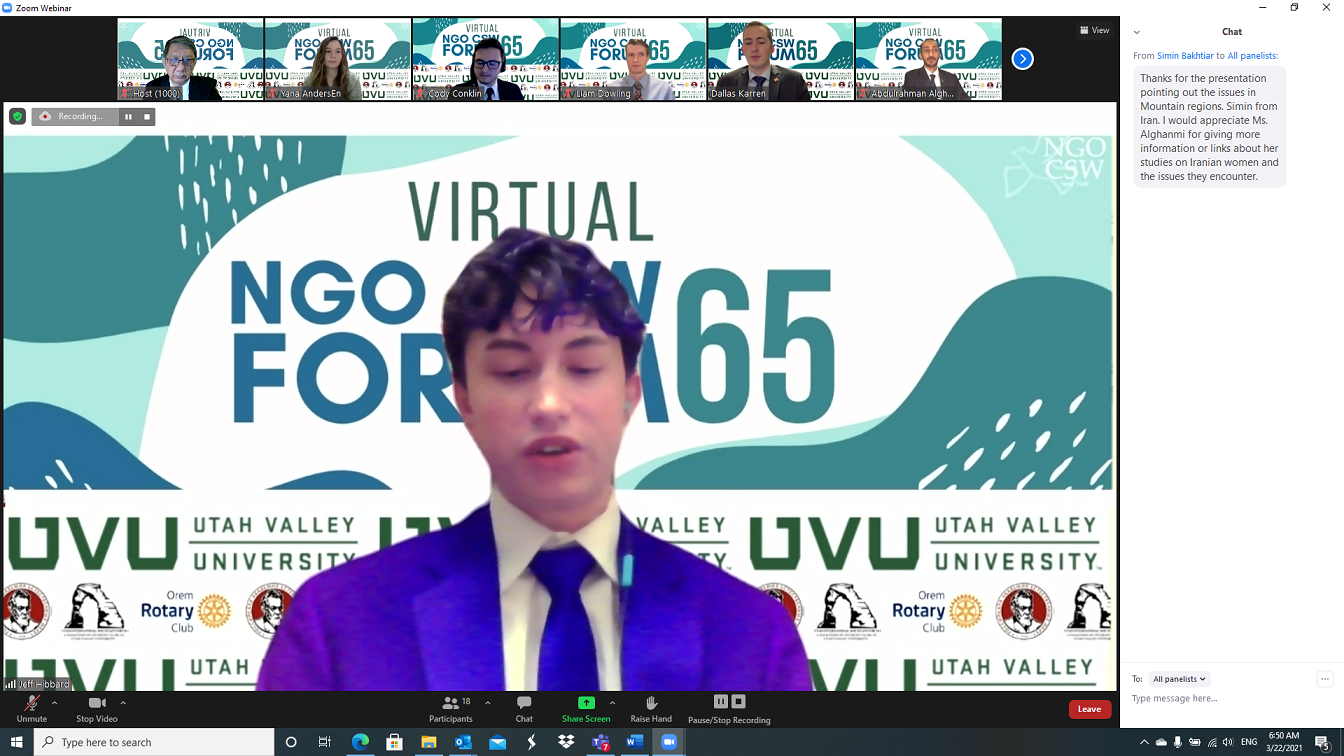Open more chat options ellipsis
Image resolution: width=1344 pixels, height=756 pixels.
(1324, 679)
